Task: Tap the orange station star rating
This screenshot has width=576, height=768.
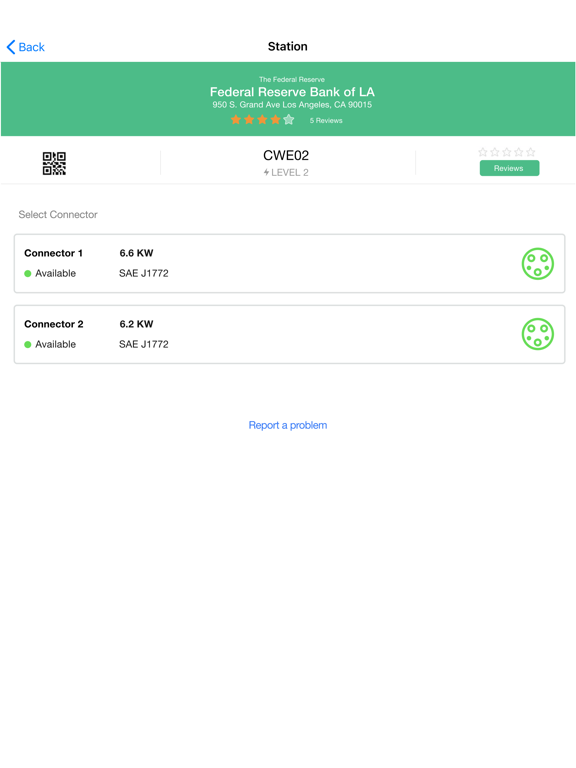Action: pos(262,120)
